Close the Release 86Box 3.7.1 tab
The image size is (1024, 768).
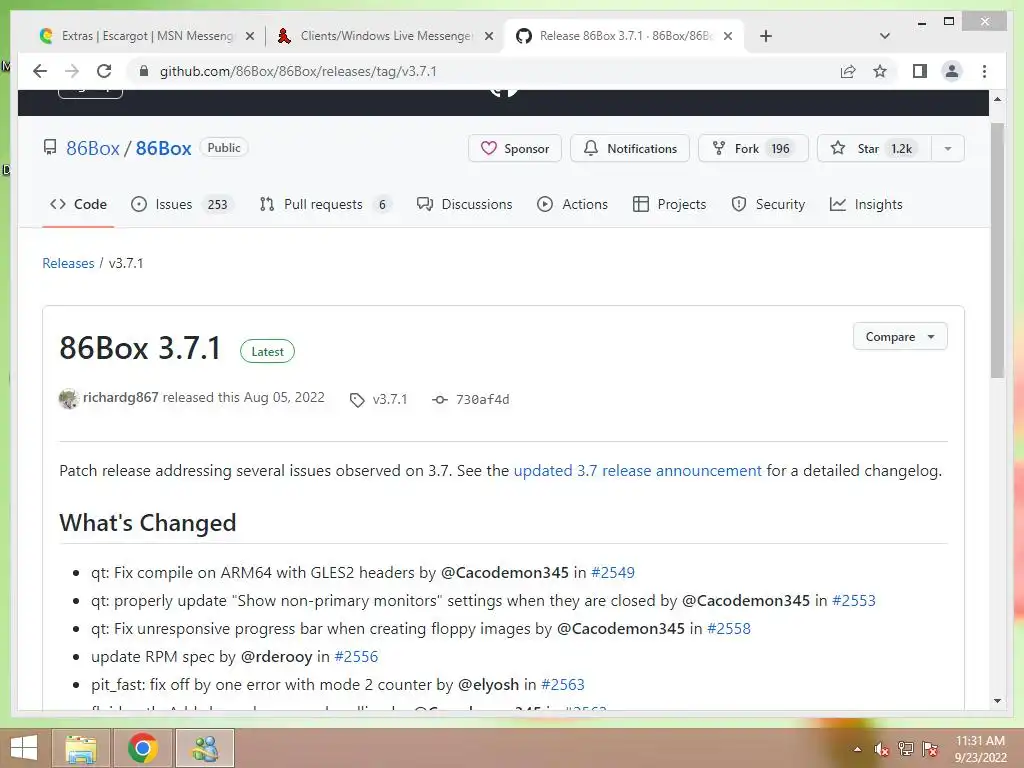[728, 36]
